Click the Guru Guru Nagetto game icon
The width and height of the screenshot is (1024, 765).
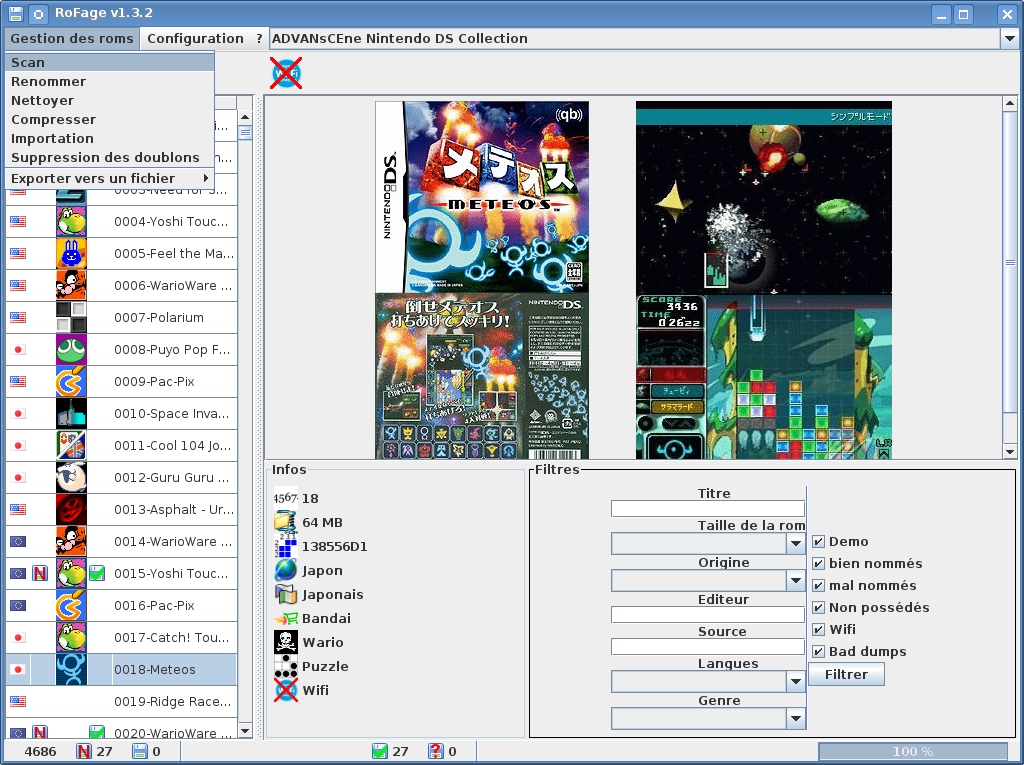tap(71, 478)
